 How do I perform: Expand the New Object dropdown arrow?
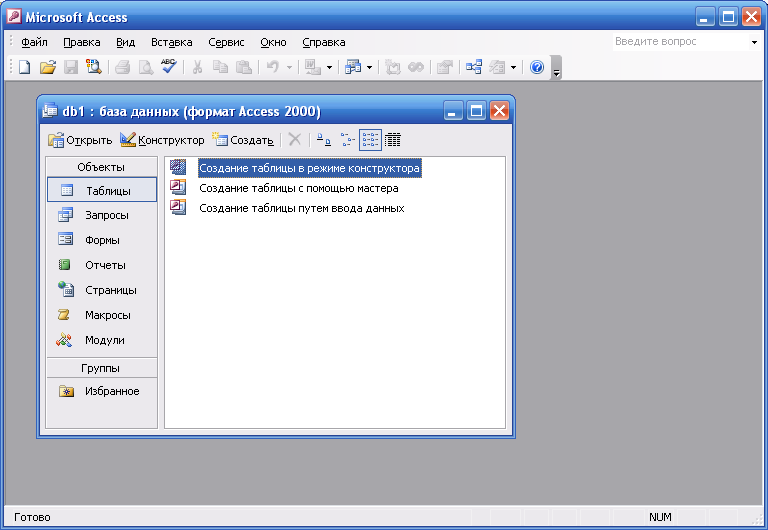pyautogui.click(x=513, y=68)
